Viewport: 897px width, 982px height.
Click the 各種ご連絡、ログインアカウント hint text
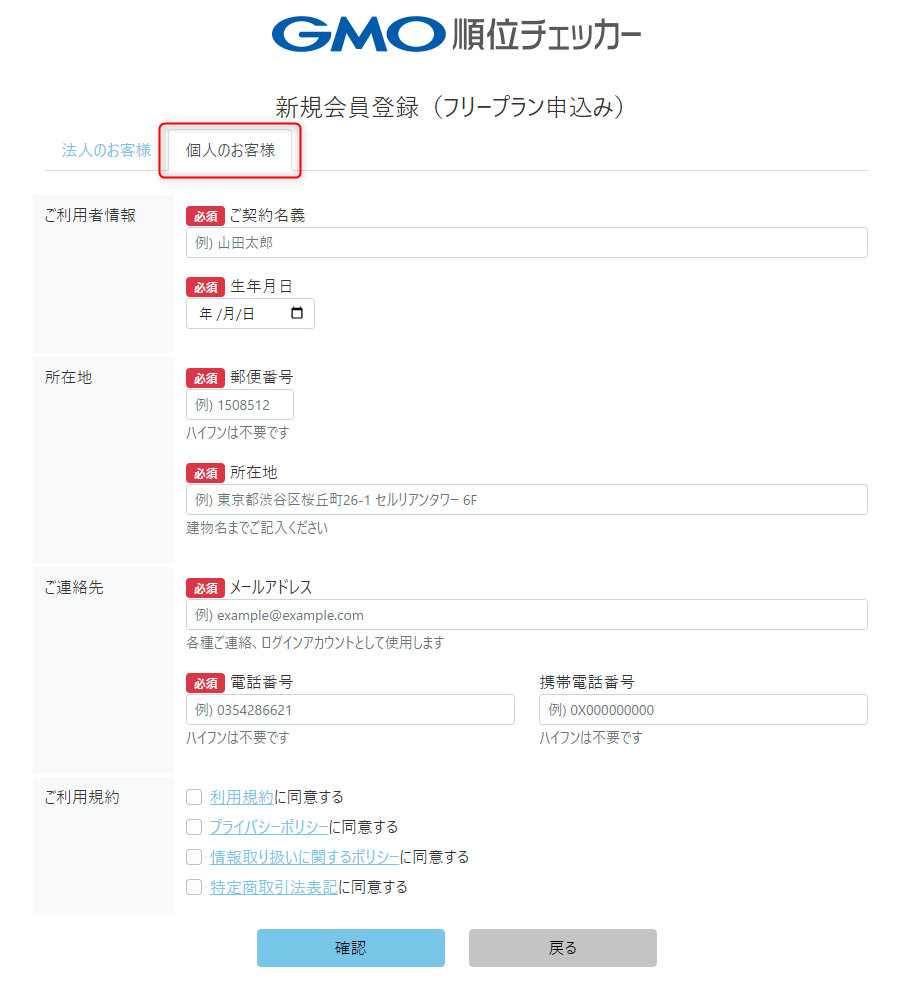tap(315, 643)
